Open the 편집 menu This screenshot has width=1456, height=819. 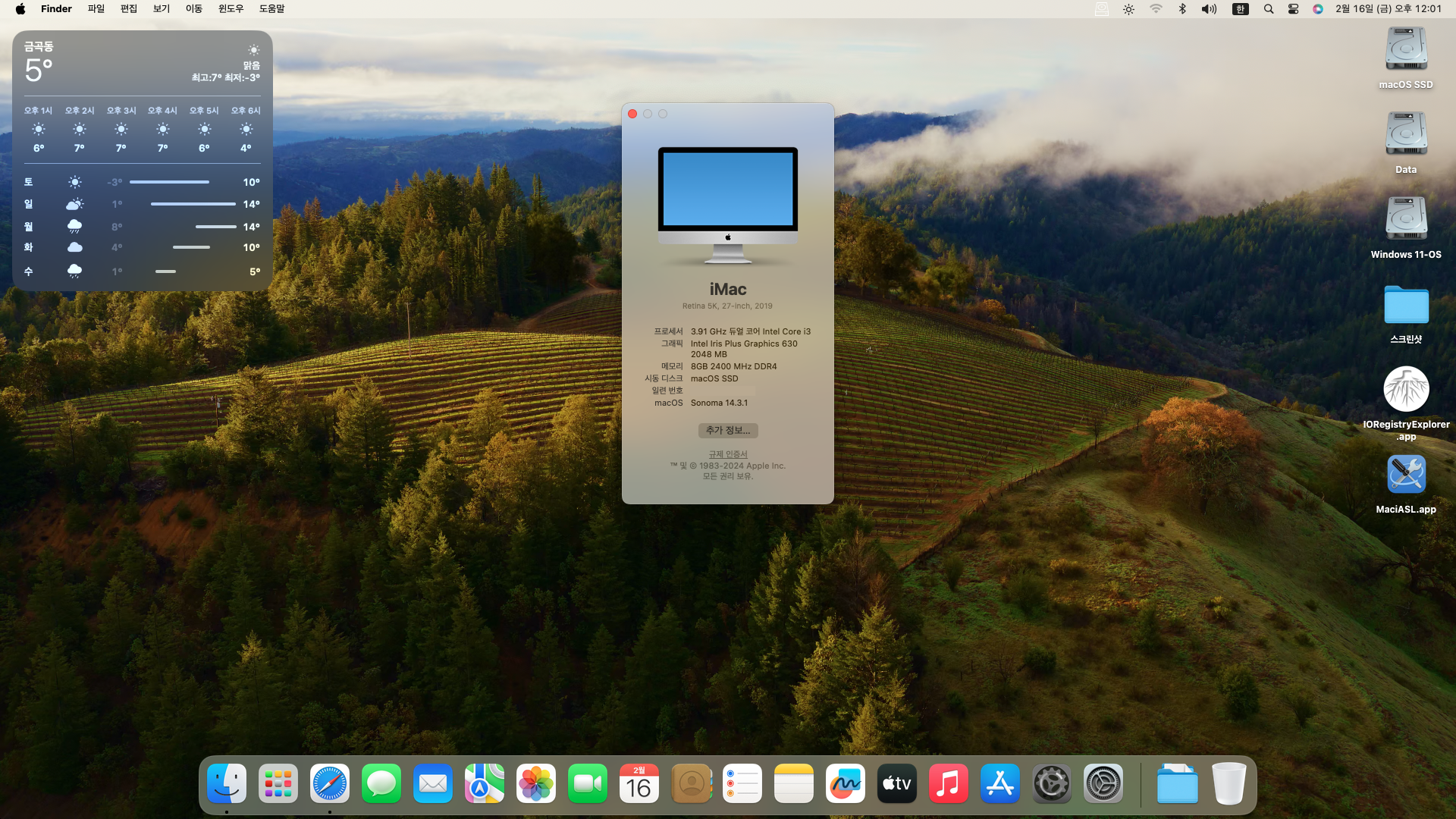[129, 9]
